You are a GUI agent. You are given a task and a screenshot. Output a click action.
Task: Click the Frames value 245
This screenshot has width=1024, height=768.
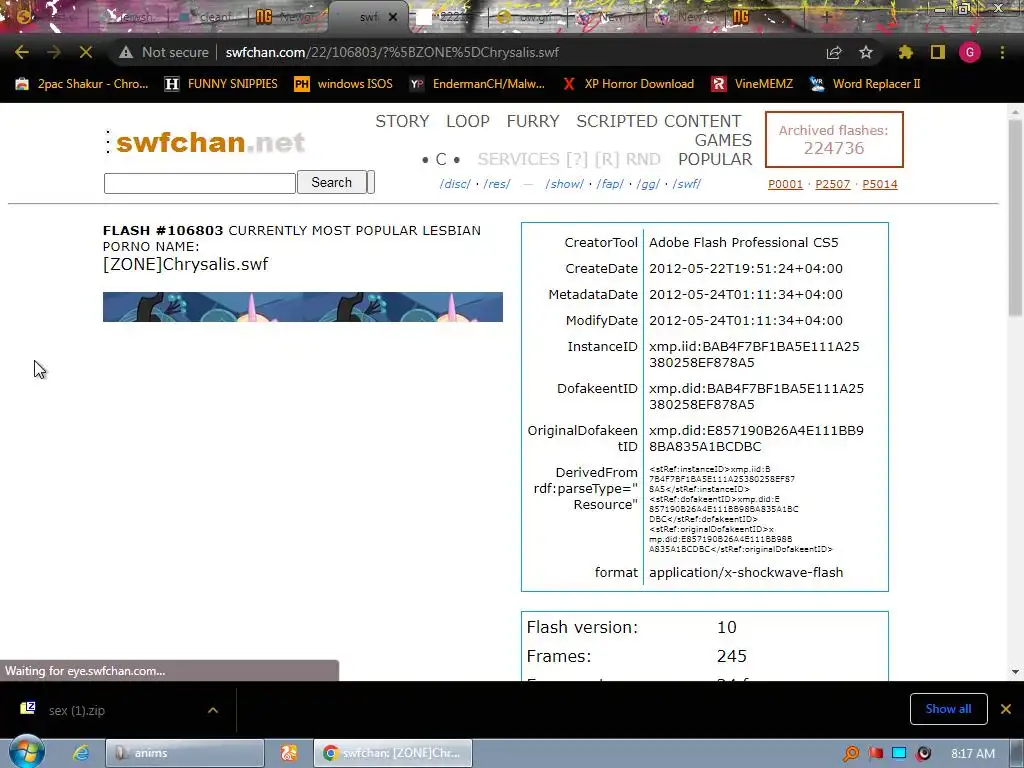(731, 656)
